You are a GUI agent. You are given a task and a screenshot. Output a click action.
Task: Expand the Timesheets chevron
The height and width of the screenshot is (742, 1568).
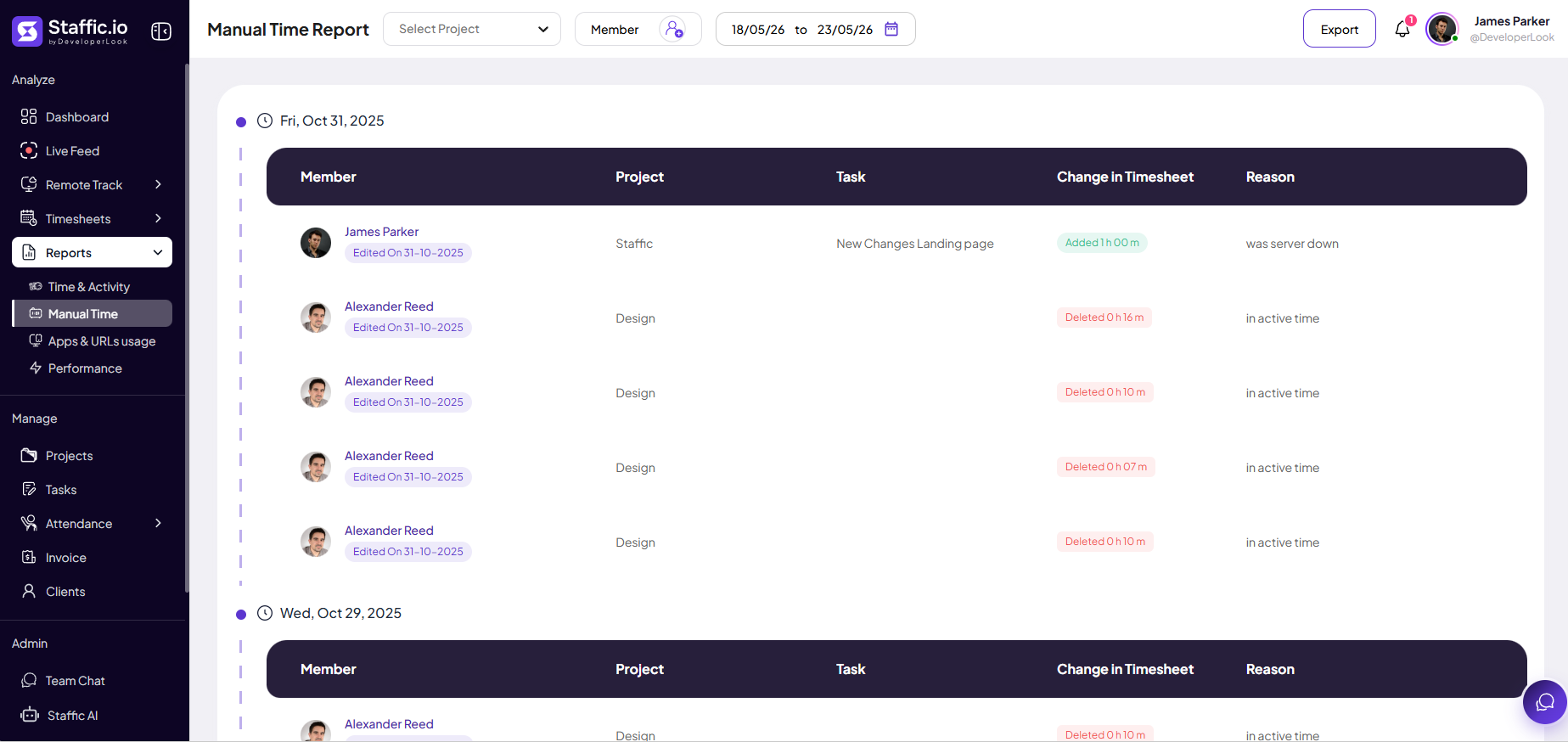[x=158, y=218]
